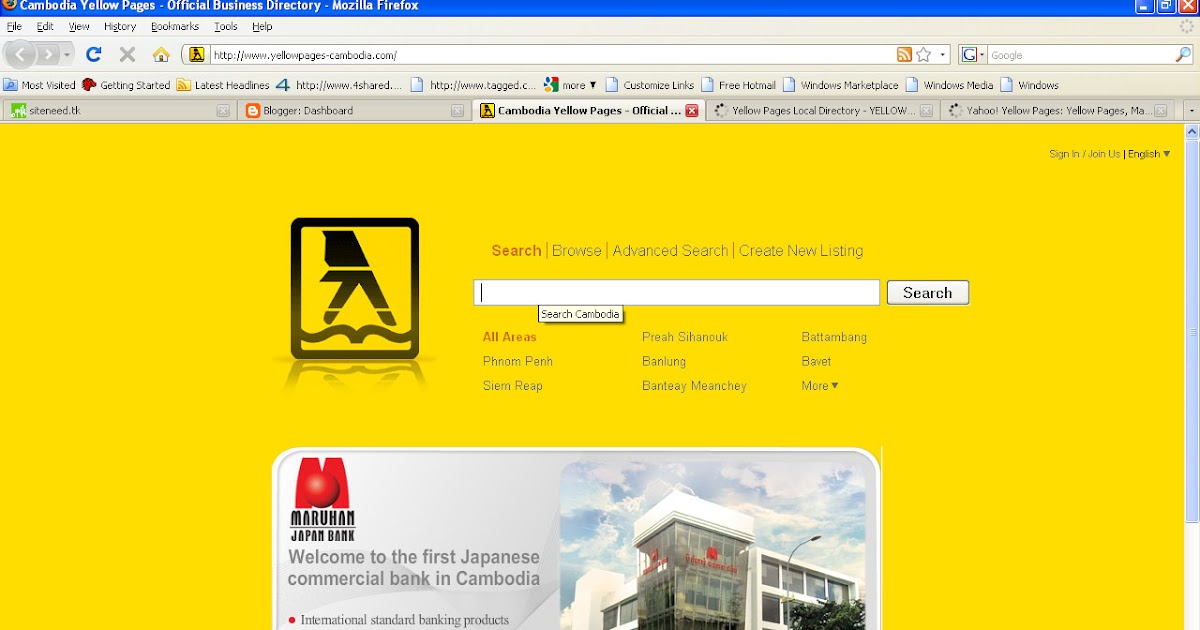1200x630 pixels.
Task: Open the recent pages history dropdown arrow
Action: 67,55
